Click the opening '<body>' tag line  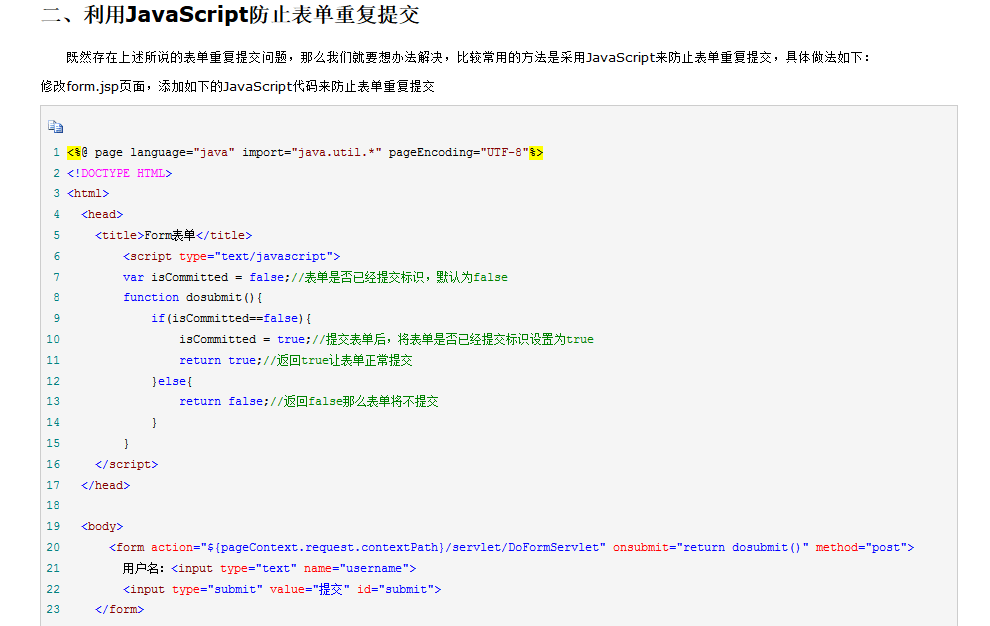[x=102, y=526]
